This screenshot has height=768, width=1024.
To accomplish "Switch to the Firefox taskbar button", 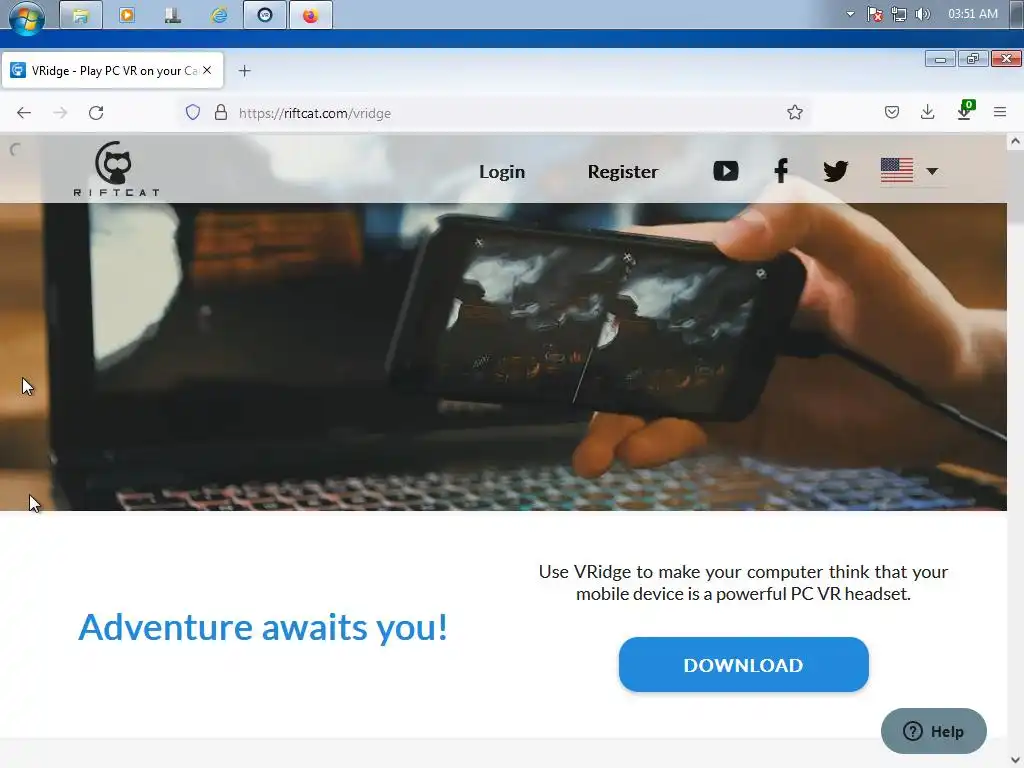I will (311, 15).
